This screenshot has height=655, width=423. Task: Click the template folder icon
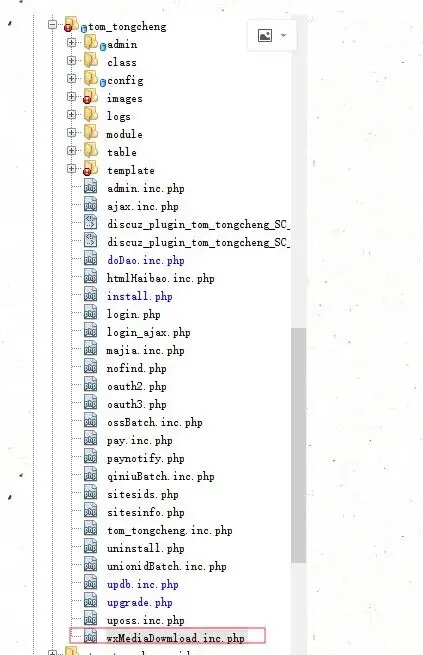point(90,168)
